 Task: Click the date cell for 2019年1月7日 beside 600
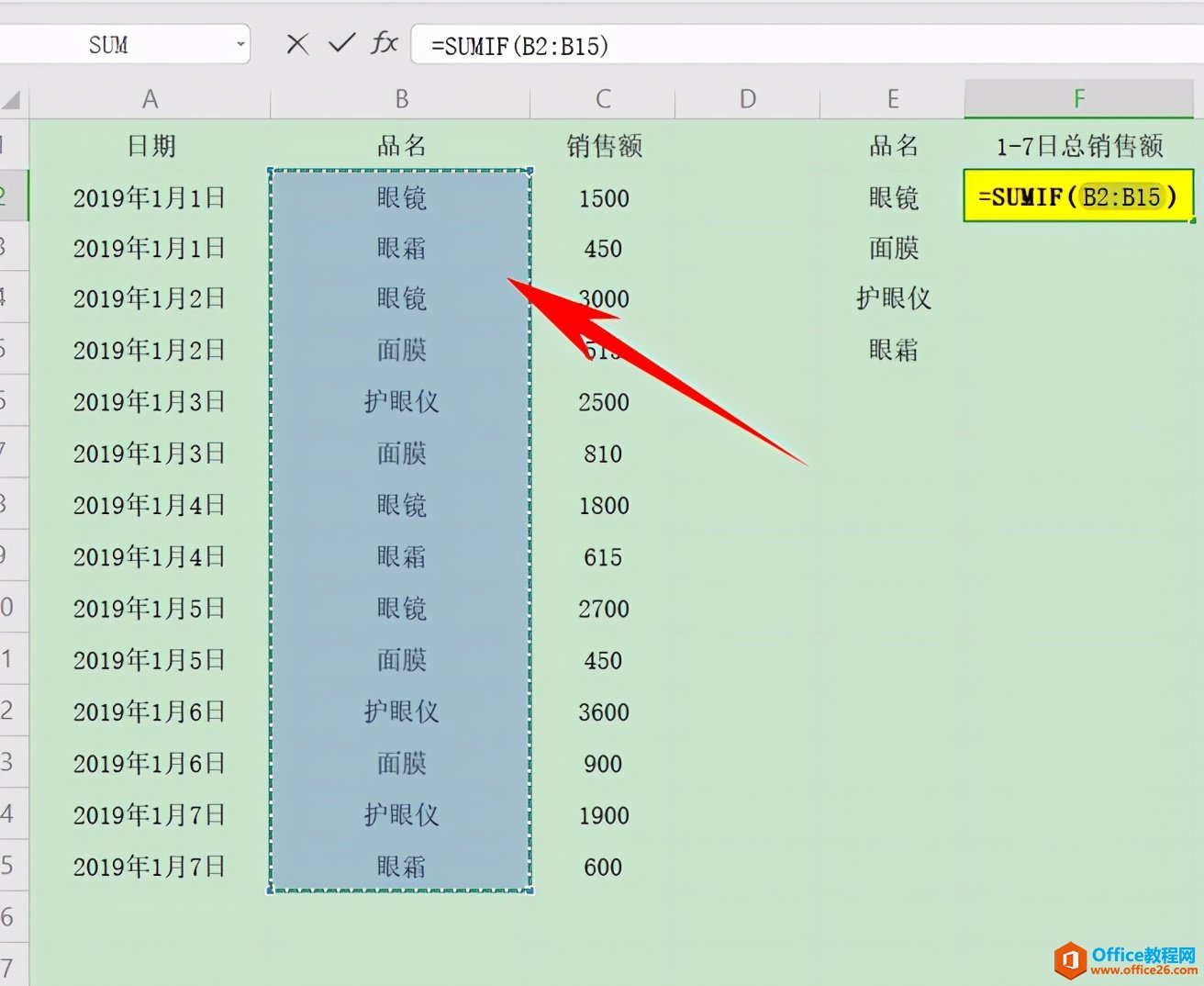click(150, 867)
